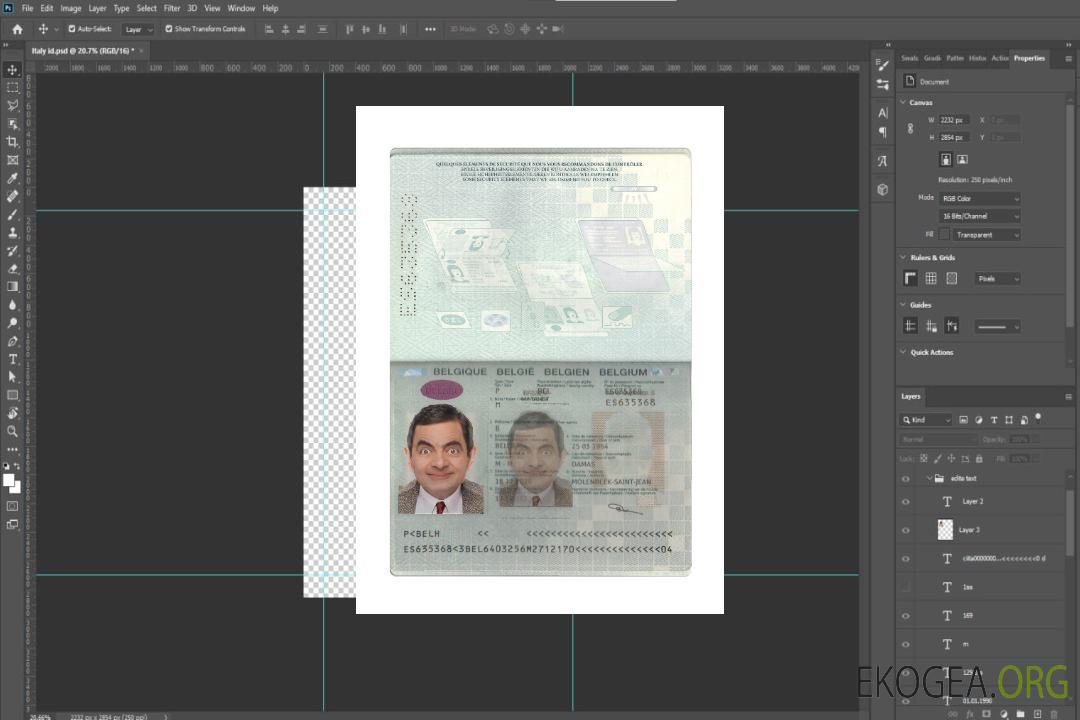The height and width of the screenshot is (720, 1080).
Task: Open the 3D panel cube icon
Action: tap(883, 189)
